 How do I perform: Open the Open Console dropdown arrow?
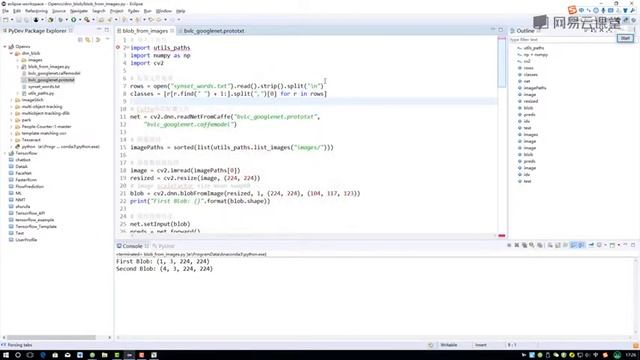coord(619,245)
